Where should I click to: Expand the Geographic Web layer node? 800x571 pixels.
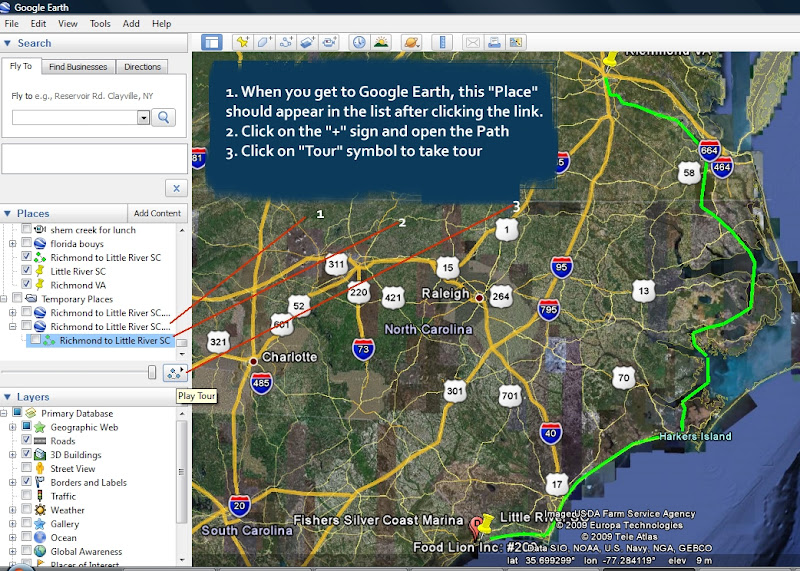[x=12, y=427]
